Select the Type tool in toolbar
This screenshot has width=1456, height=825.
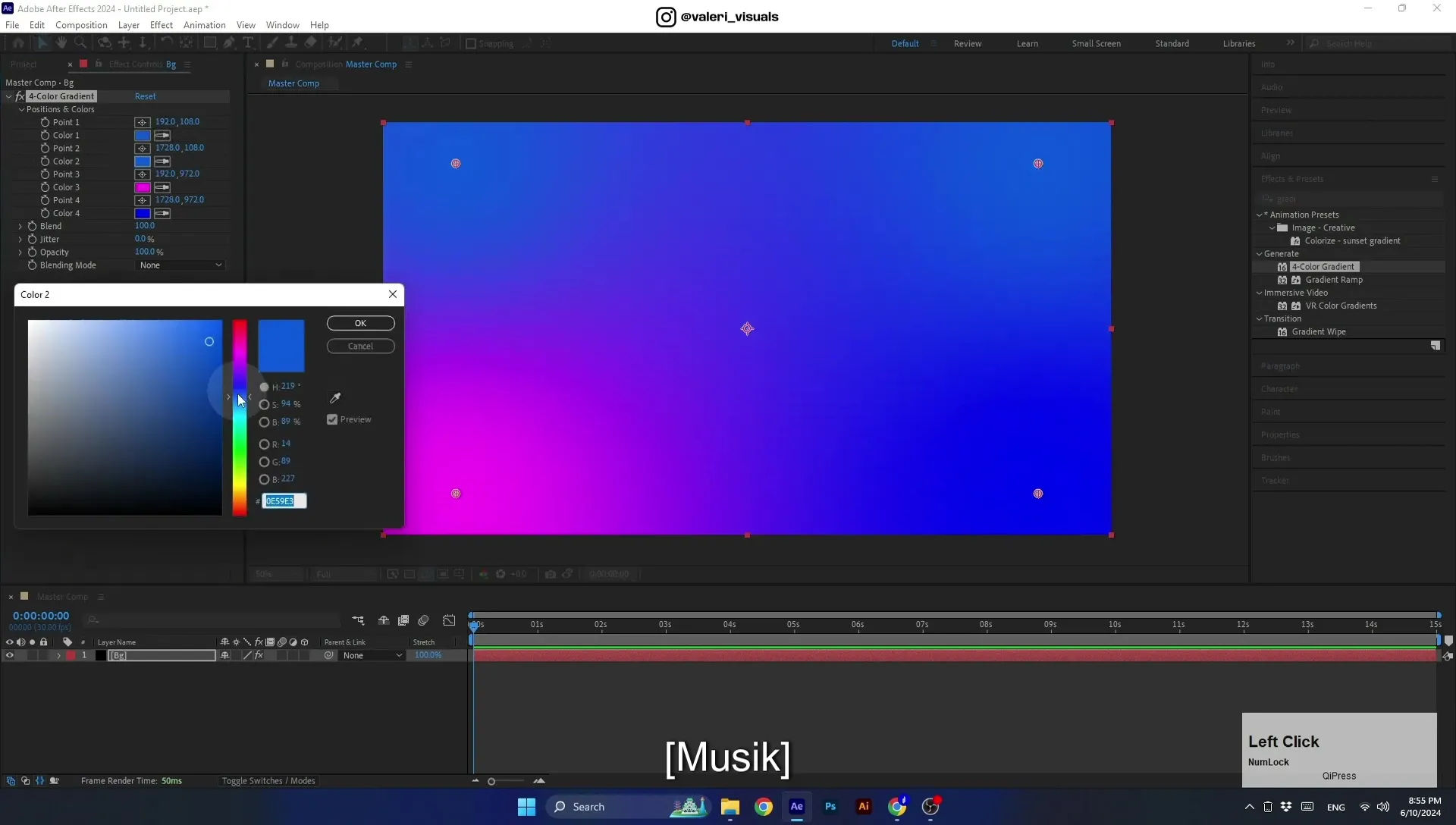point(248,43)
